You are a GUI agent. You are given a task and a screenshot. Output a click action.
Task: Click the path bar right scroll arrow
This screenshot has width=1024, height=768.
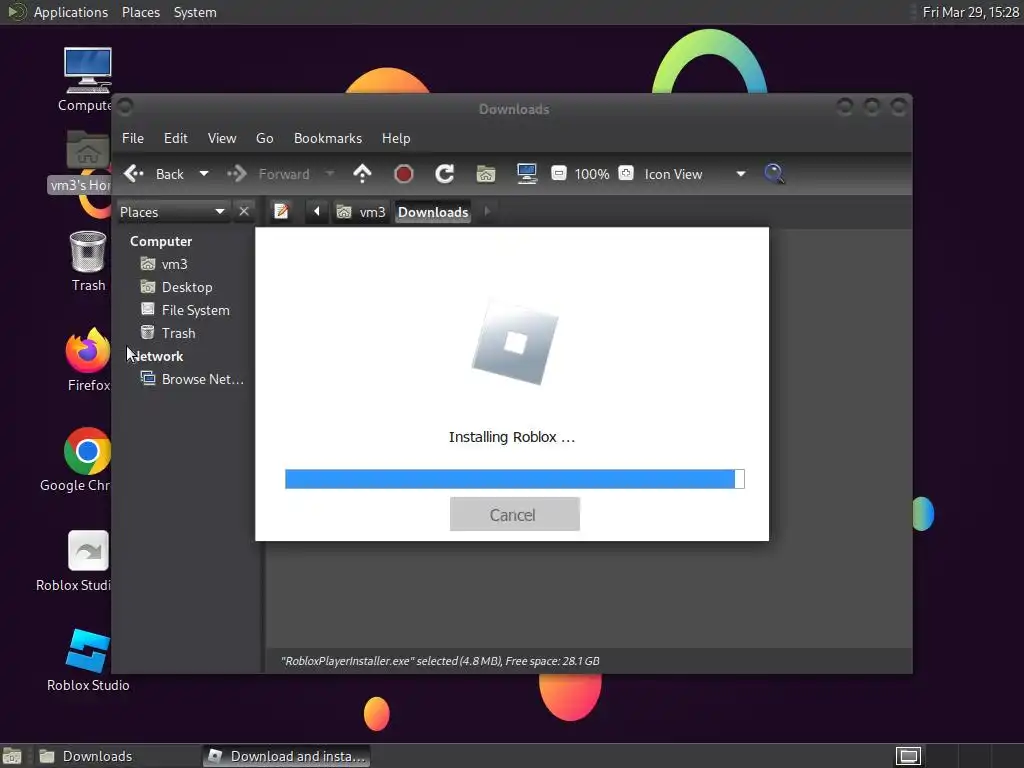487,212
